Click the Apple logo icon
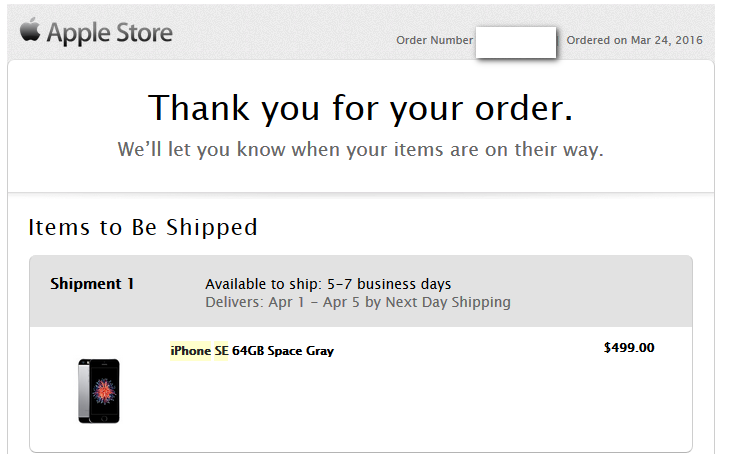 click(30, 31)
